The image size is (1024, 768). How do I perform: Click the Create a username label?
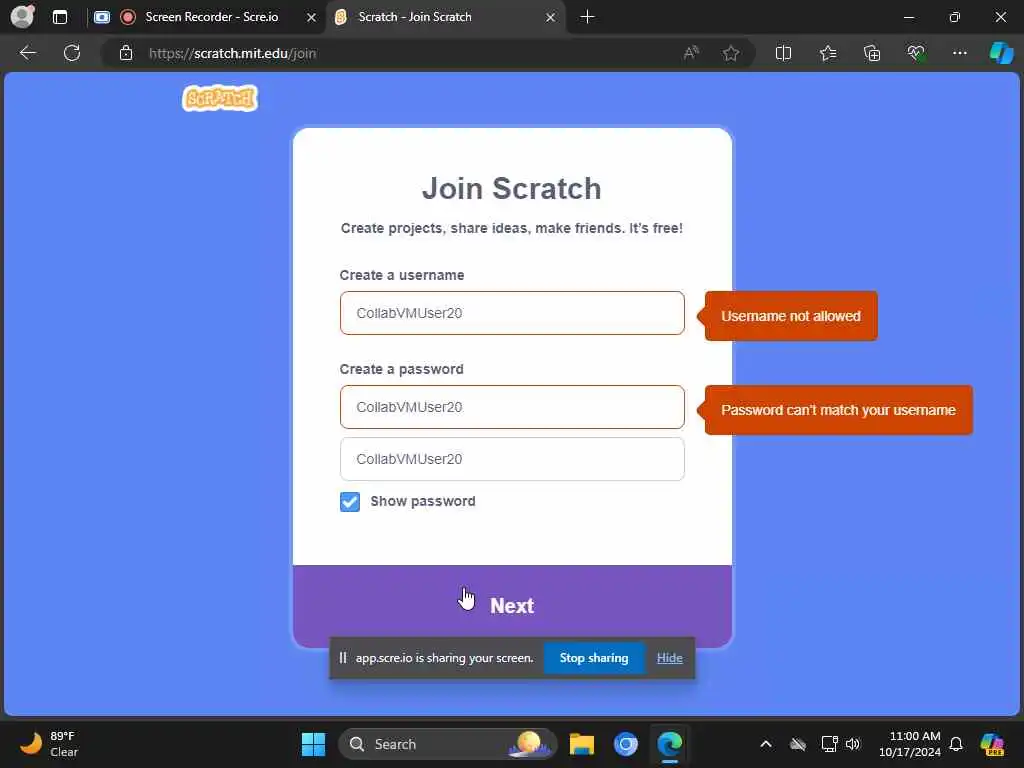click(402, 275)
